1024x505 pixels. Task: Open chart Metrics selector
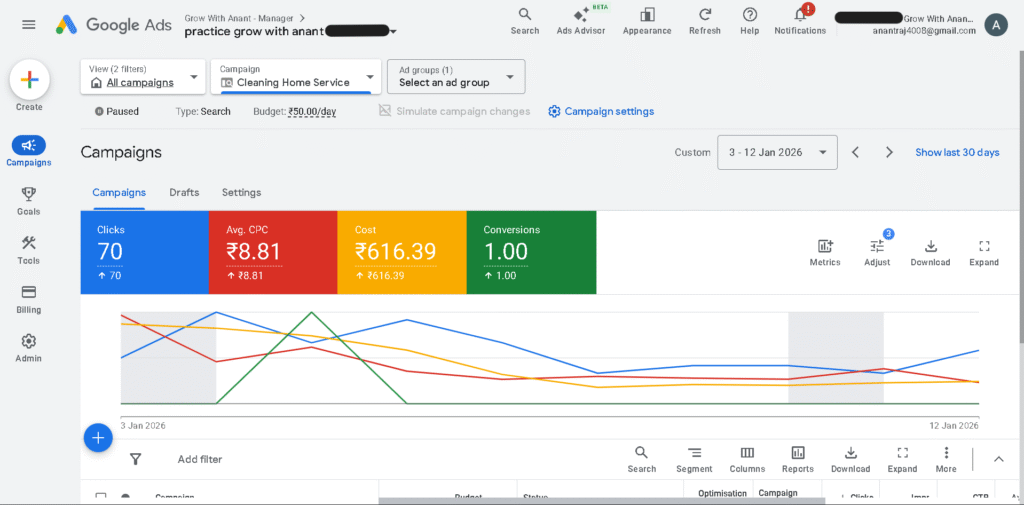(x=825, y=253)
